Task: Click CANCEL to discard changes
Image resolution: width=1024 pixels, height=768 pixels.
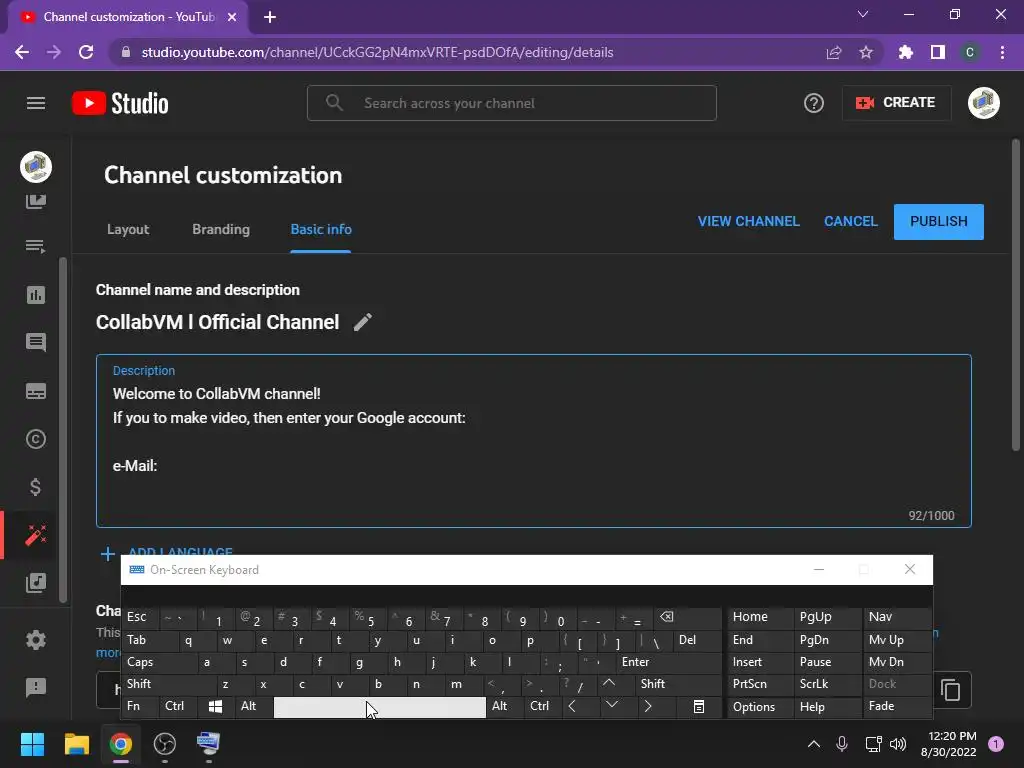Action: [x=850, y=221]
